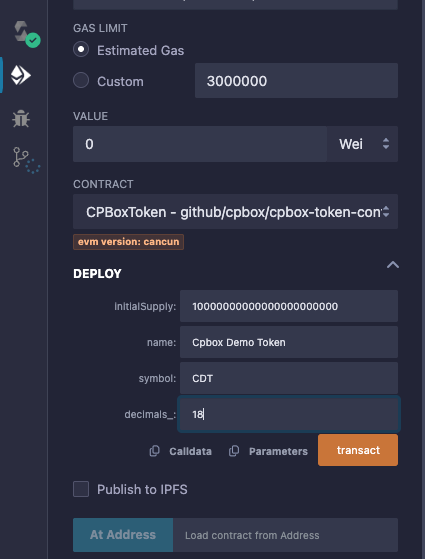Click the orange transact button

(x=358, y=450)
